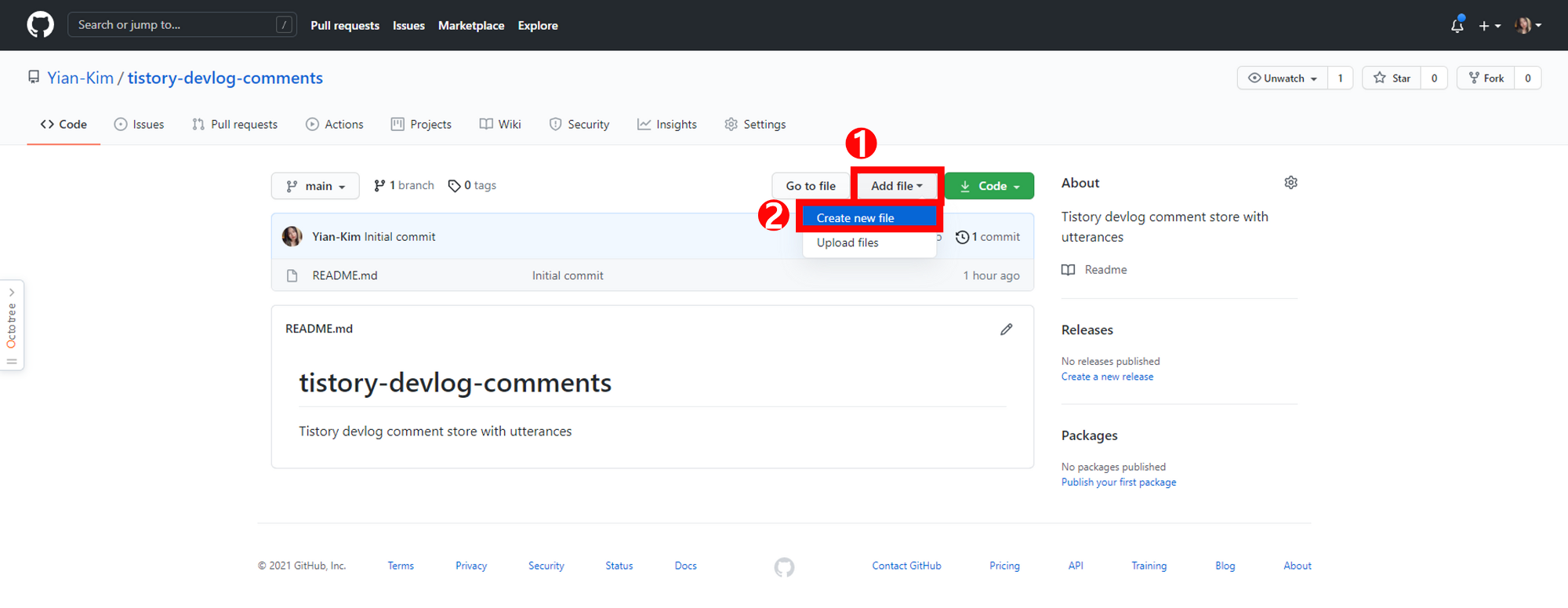Fork this repository
Screen dimensions: 1568x608
[1486, 78]
